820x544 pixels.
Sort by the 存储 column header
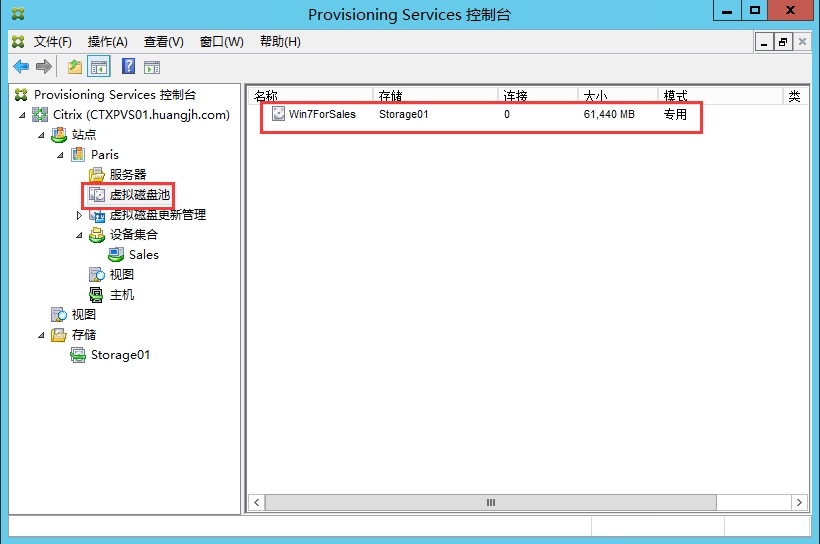pos(435,95)
